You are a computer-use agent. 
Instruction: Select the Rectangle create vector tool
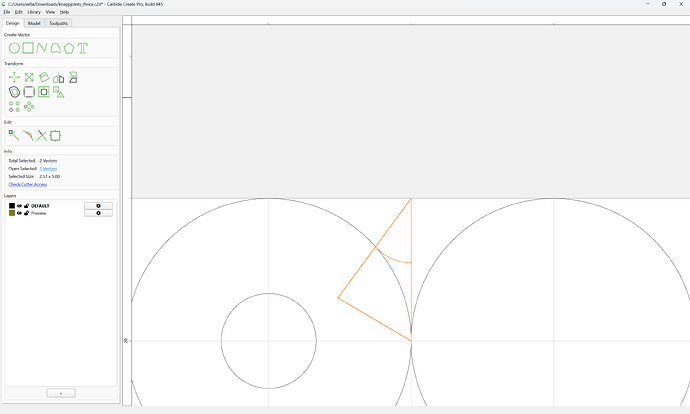[x=28, y=48]
